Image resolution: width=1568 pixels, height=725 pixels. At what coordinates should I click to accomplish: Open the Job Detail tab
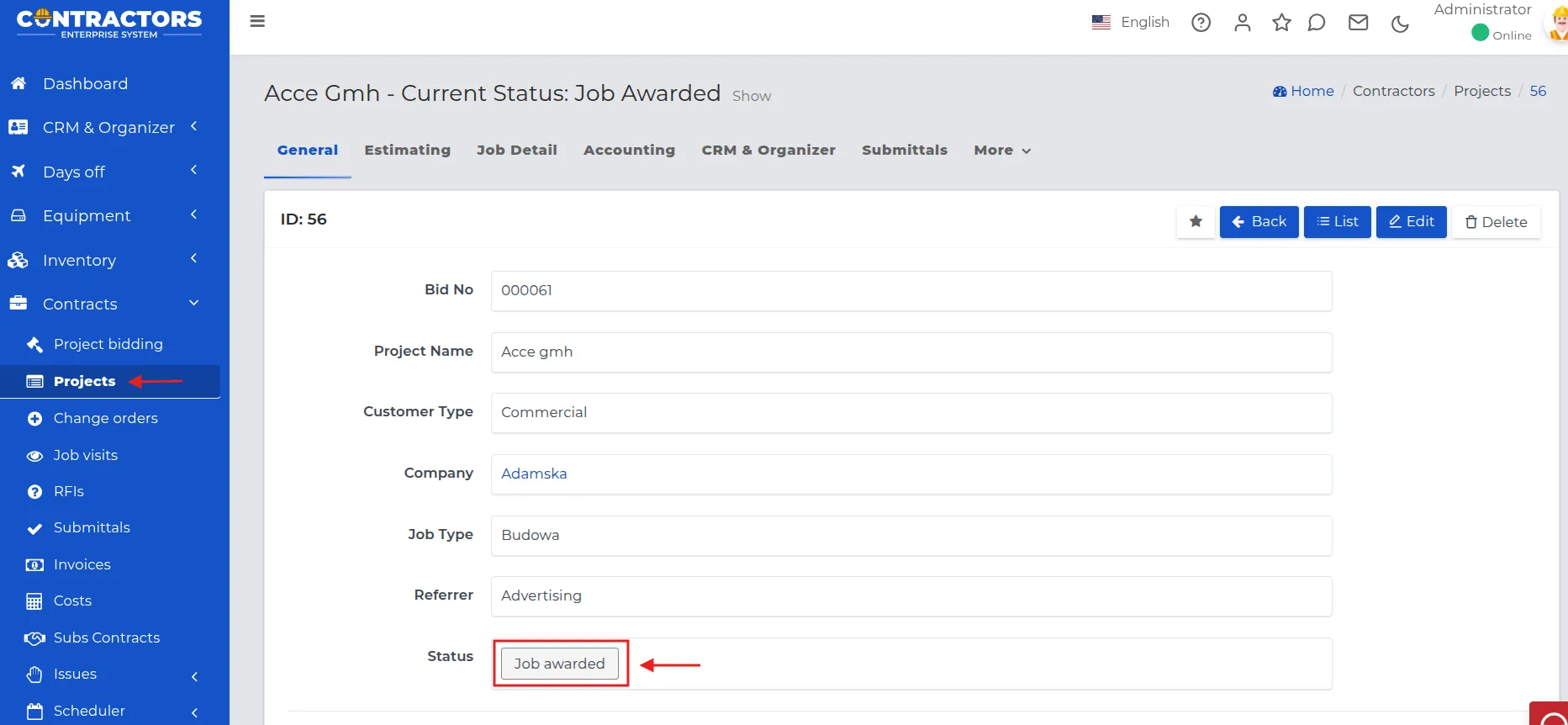[x=516, y=151]
